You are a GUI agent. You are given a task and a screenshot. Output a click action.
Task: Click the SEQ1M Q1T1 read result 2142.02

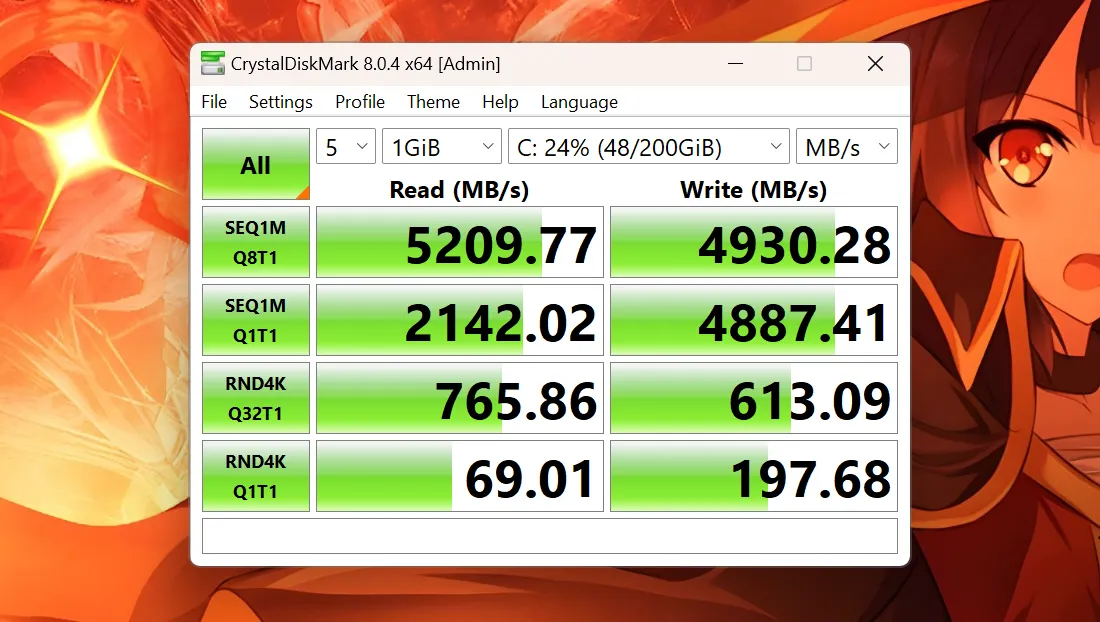[460, 320]
